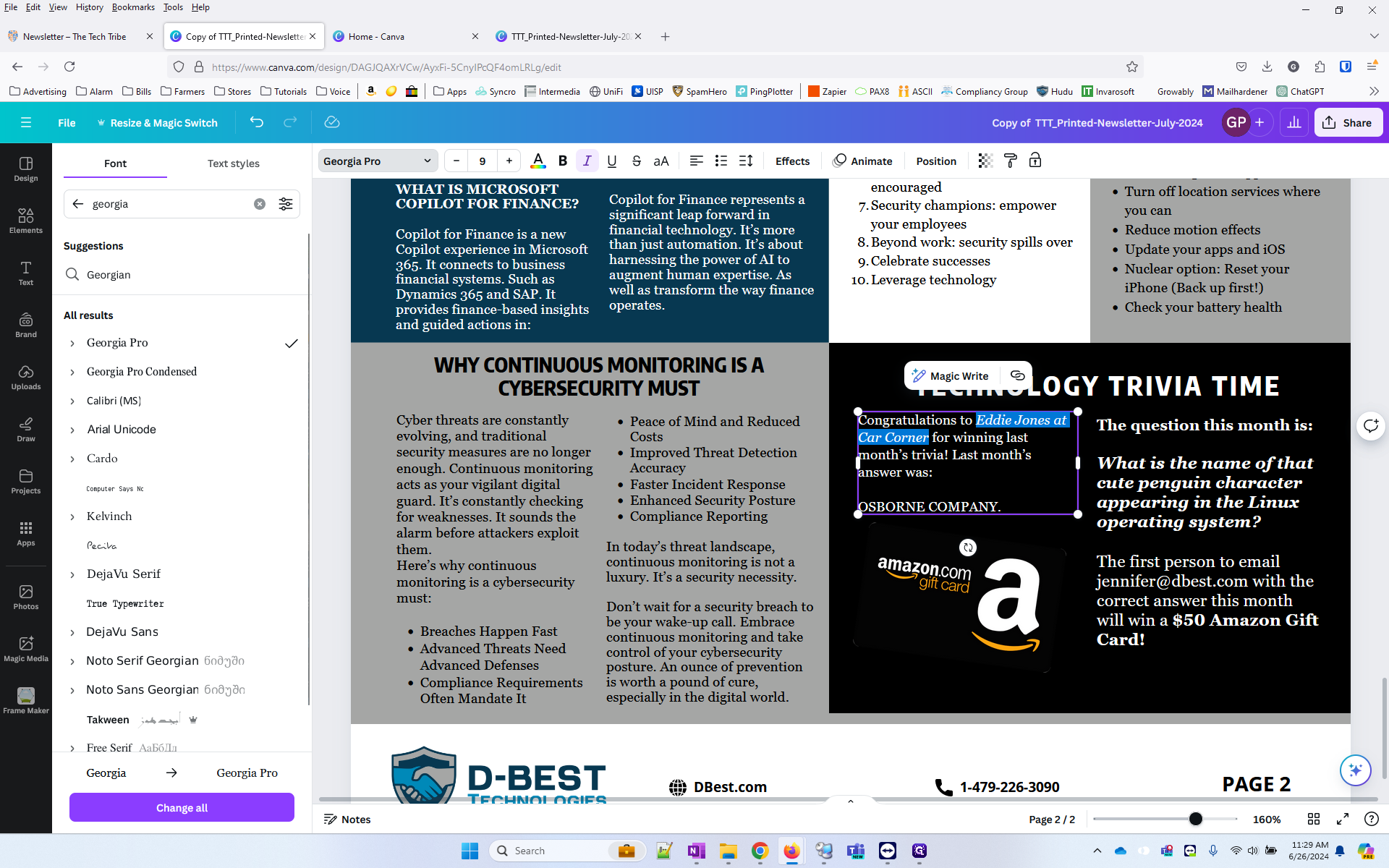The image size is (1389, 868).
Task: Open File menu in Canva header
Action: 67,122
